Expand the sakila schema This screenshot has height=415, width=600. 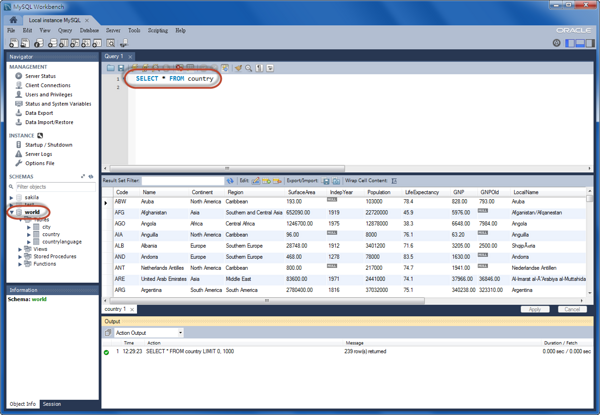click(x=12, y=197)
